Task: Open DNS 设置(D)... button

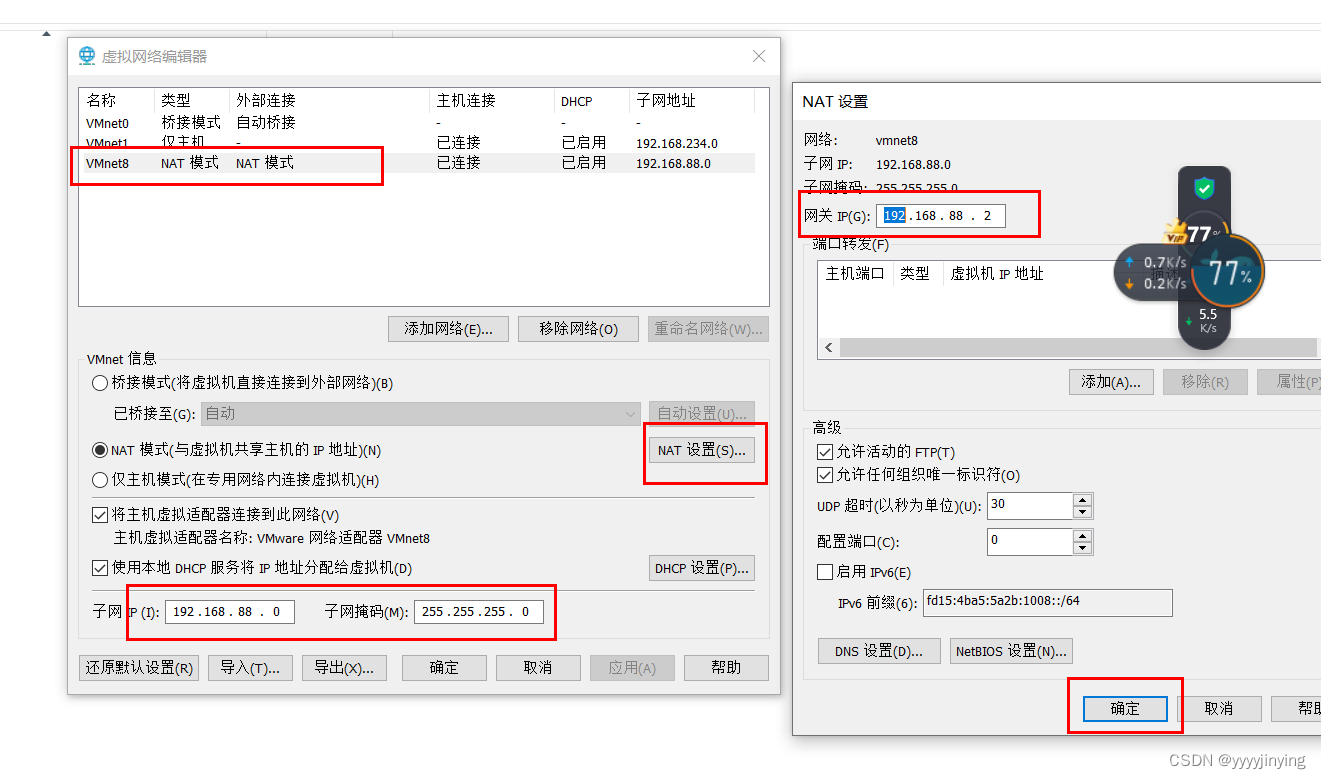Action: 880,651
